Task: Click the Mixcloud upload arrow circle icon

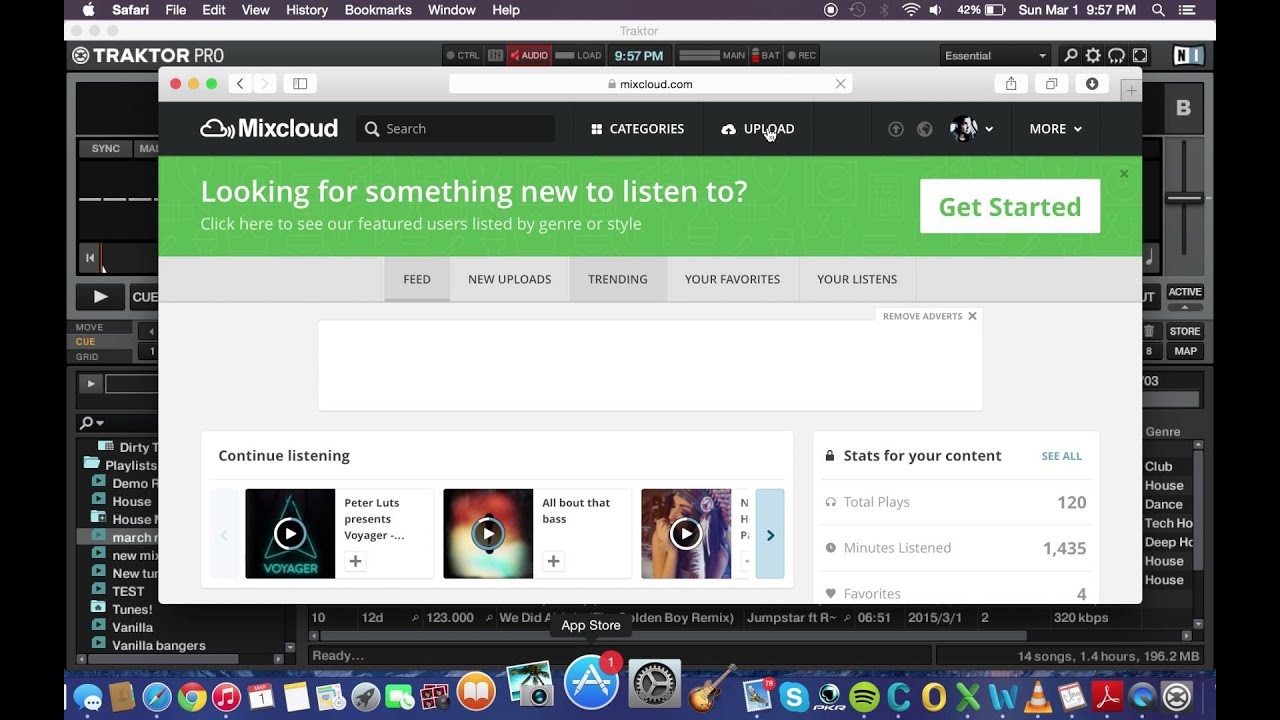Action: coord(896,129)
